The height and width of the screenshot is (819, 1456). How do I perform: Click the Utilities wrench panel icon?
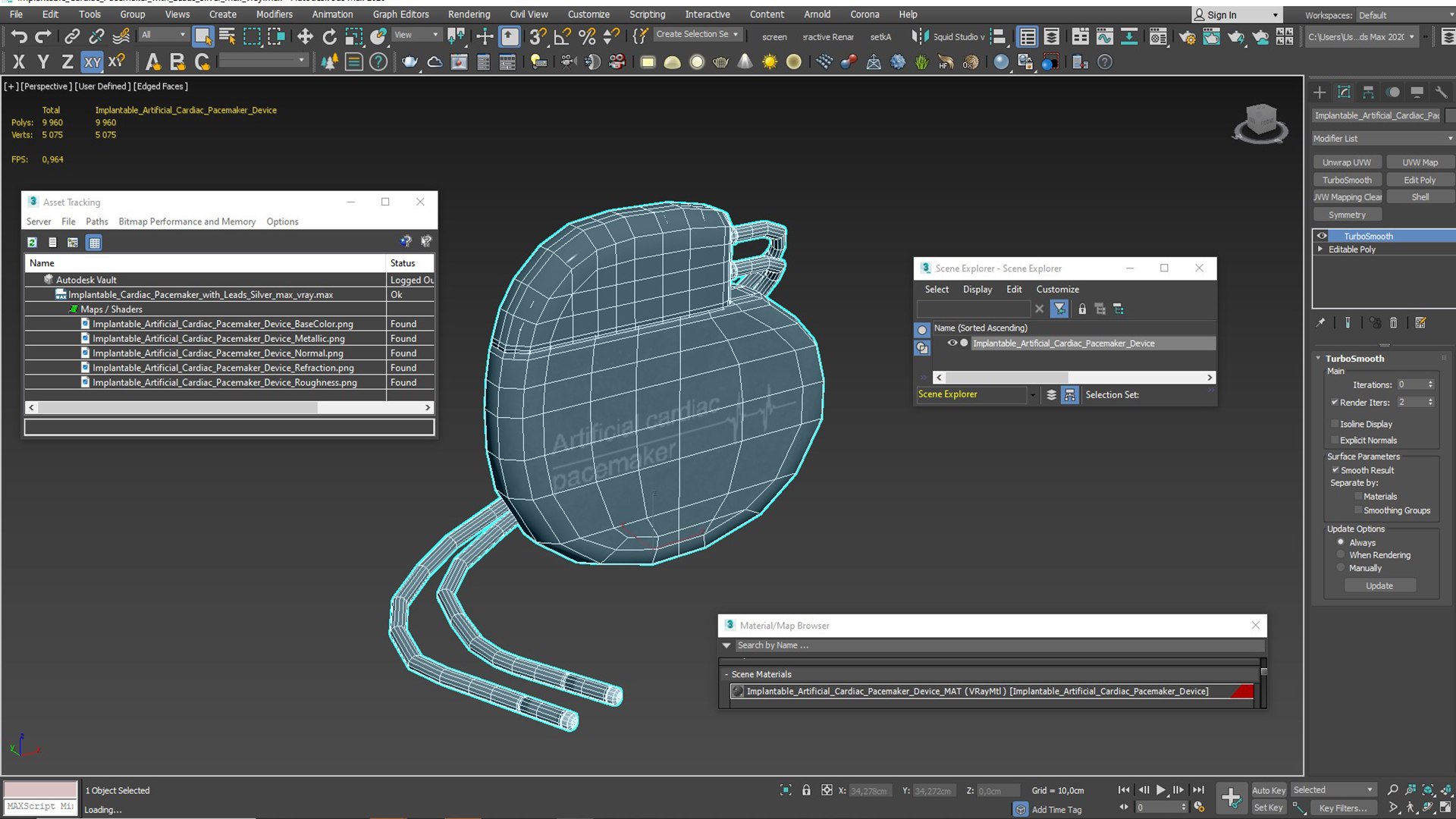tap(1441, 92)
